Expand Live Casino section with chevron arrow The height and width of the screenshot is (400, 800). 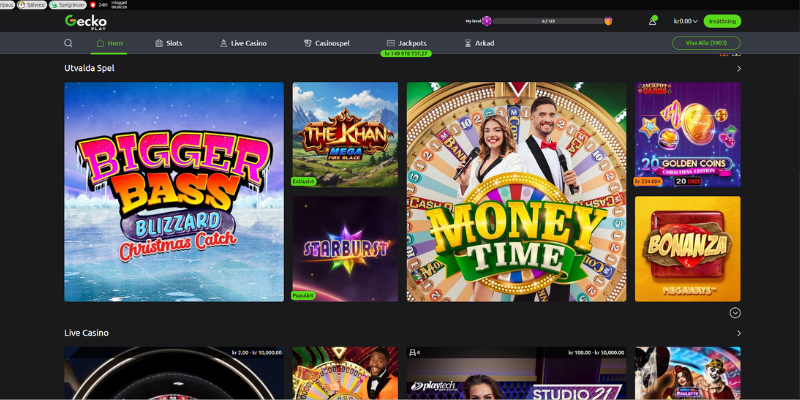(x=739, y=333)
